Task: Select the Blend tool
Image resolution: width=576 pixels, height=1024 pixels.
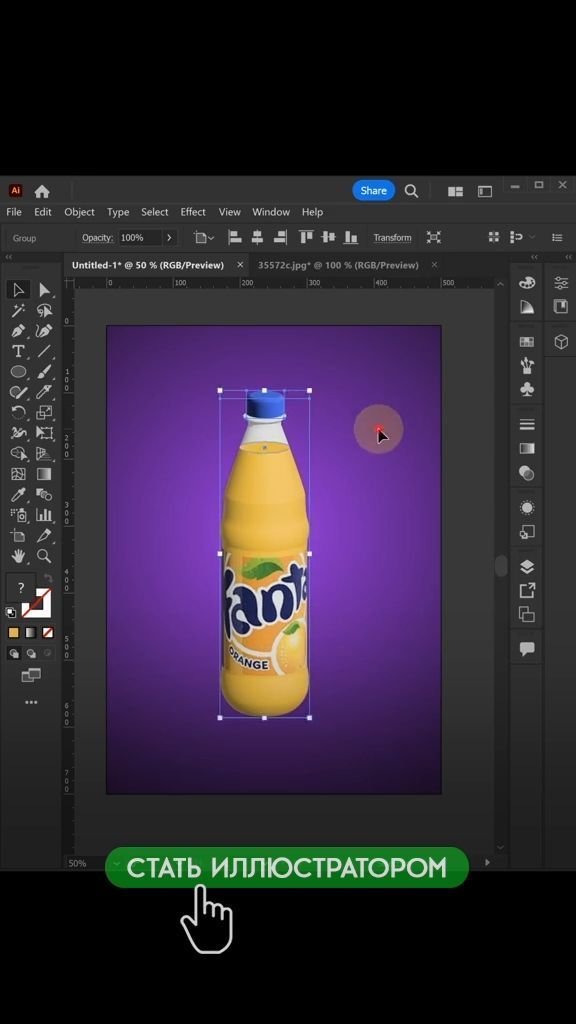Action: click(x=44, y=494)
